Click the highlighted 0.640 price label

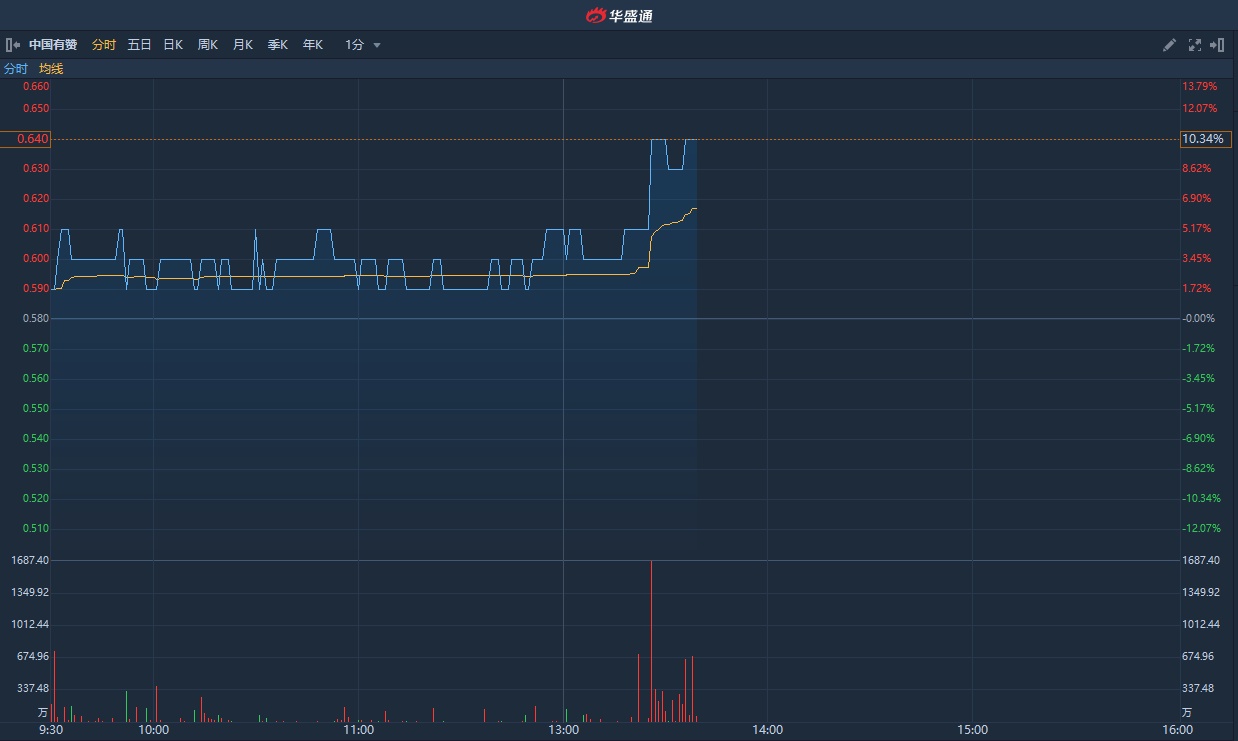[27, 139]
